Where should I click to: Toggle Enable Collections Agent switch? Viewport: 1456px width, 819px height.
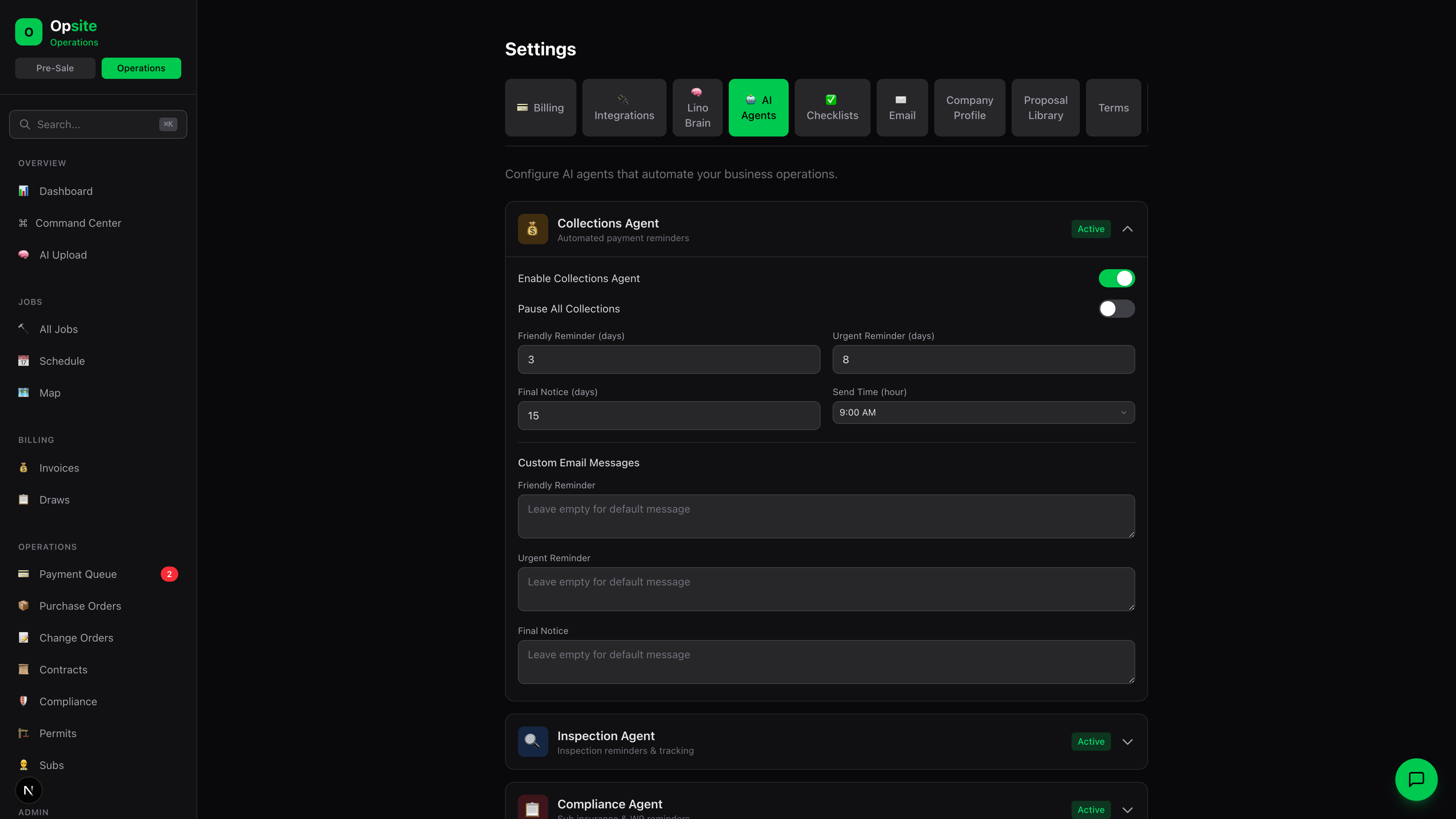coord(1116,279)
